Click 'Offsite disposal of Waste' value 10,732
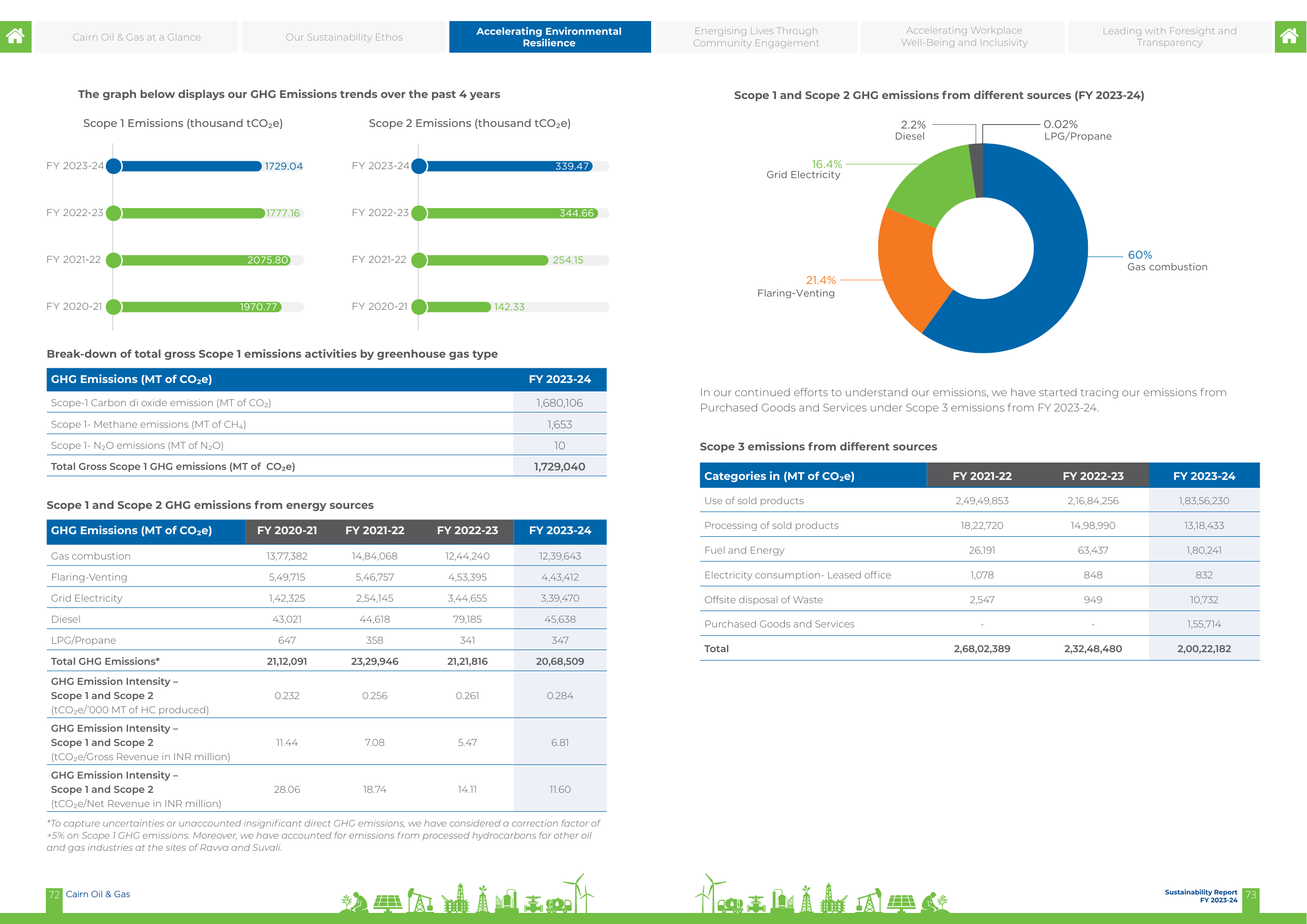 pyautogui.click(x=1204, y=600)
